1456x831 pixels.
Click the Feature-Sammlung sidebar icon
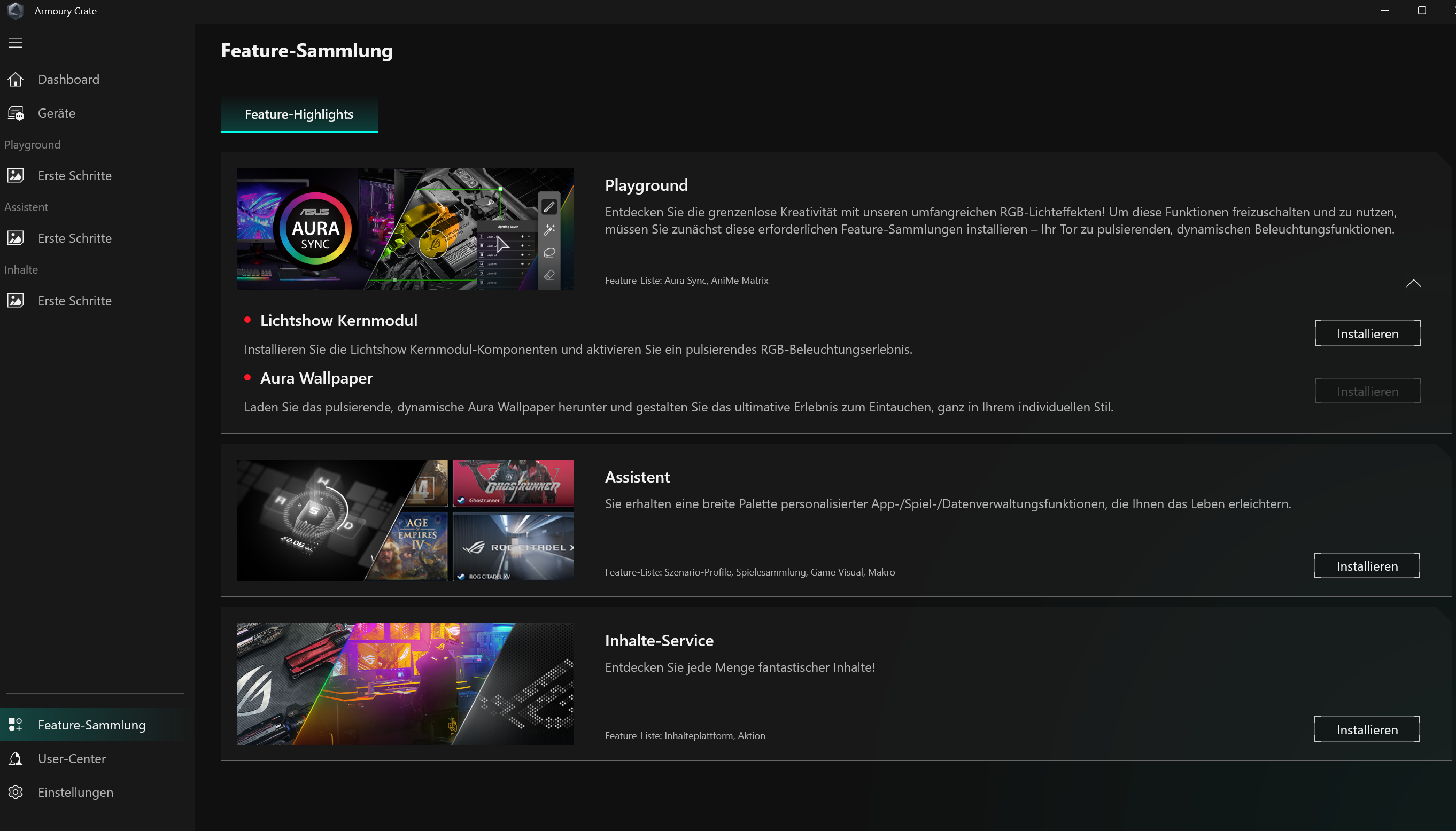(16, 725)
